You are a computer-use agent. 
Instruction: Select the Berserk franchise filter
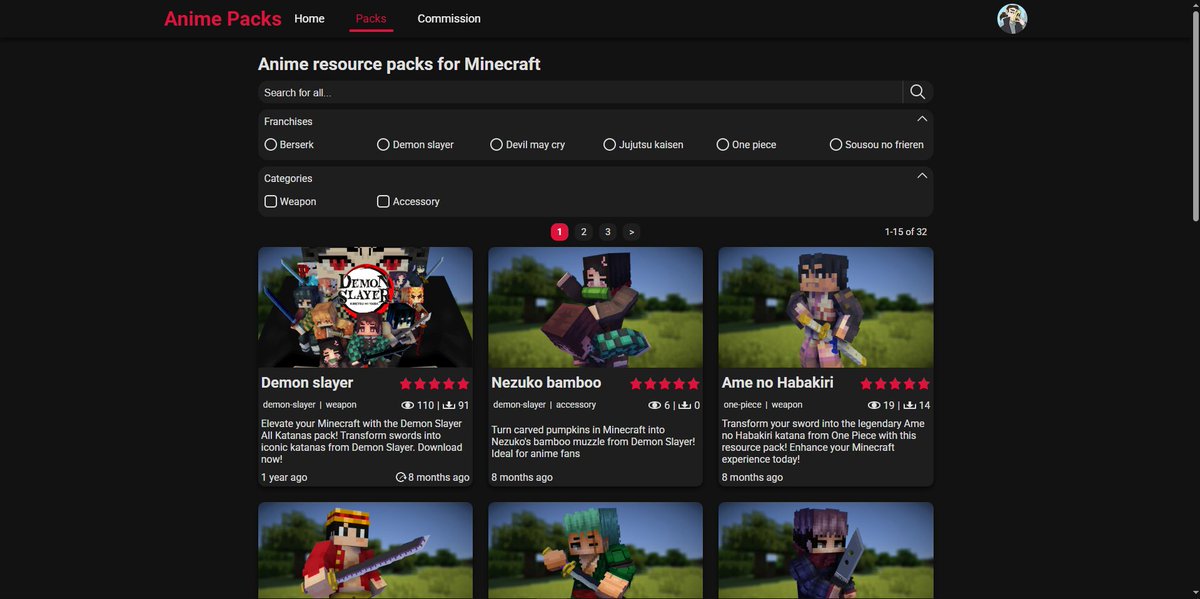point(289,144)
